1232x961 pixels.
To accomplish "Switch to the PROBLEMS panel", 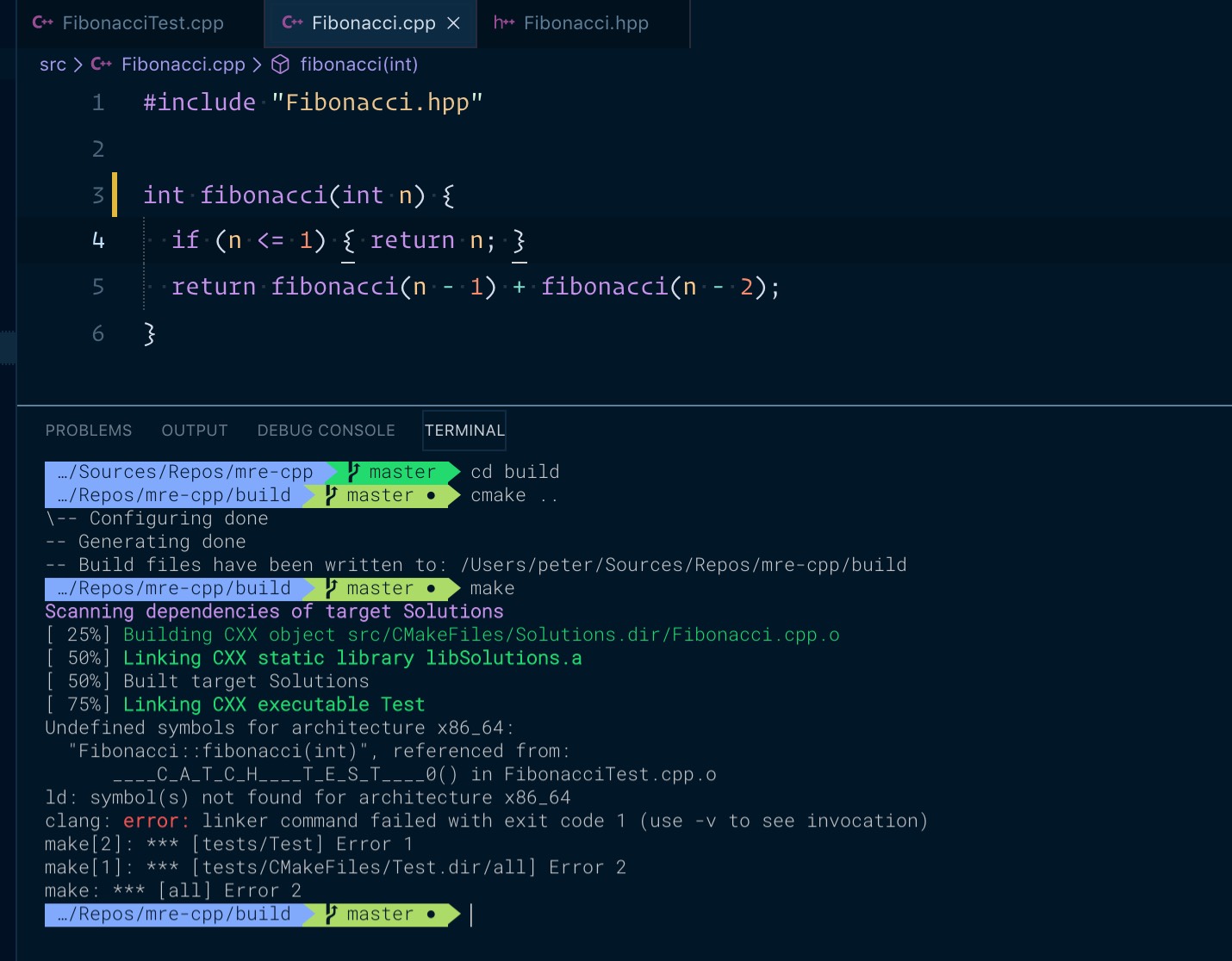I will pos(88,430).
